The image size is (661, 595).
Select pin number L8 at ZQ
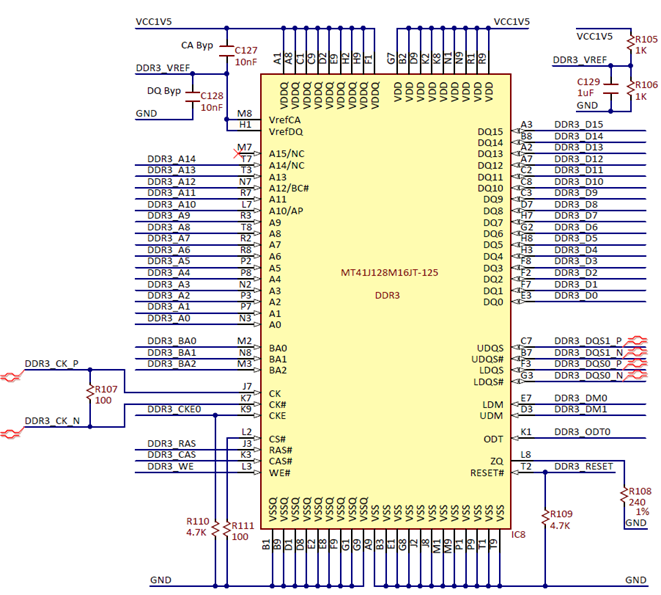[x=526, y=455]
